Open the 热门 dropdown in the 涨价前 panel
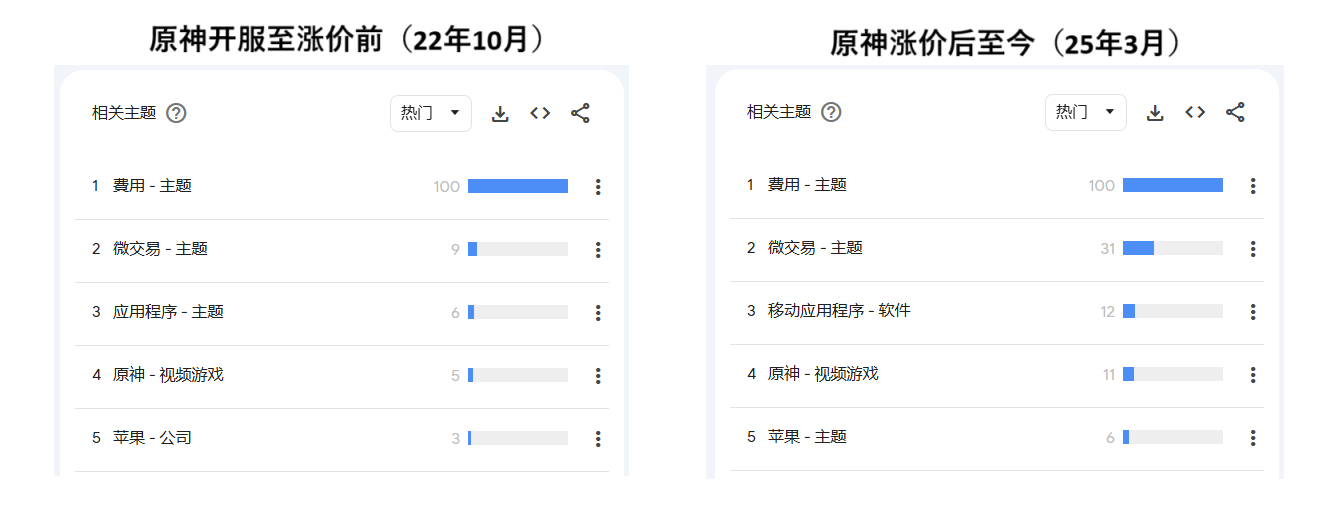 click(x=431, y=113)
